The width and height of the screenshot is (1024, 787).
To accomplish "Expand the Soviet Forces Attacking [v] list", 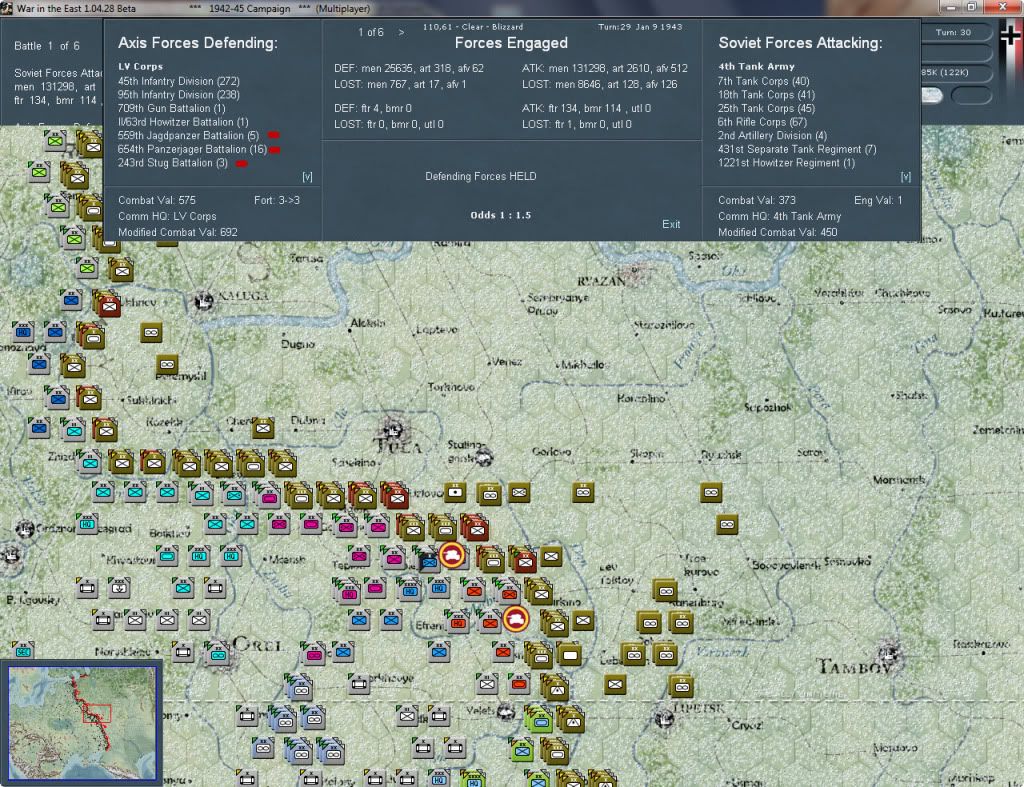I will (905, 176).
